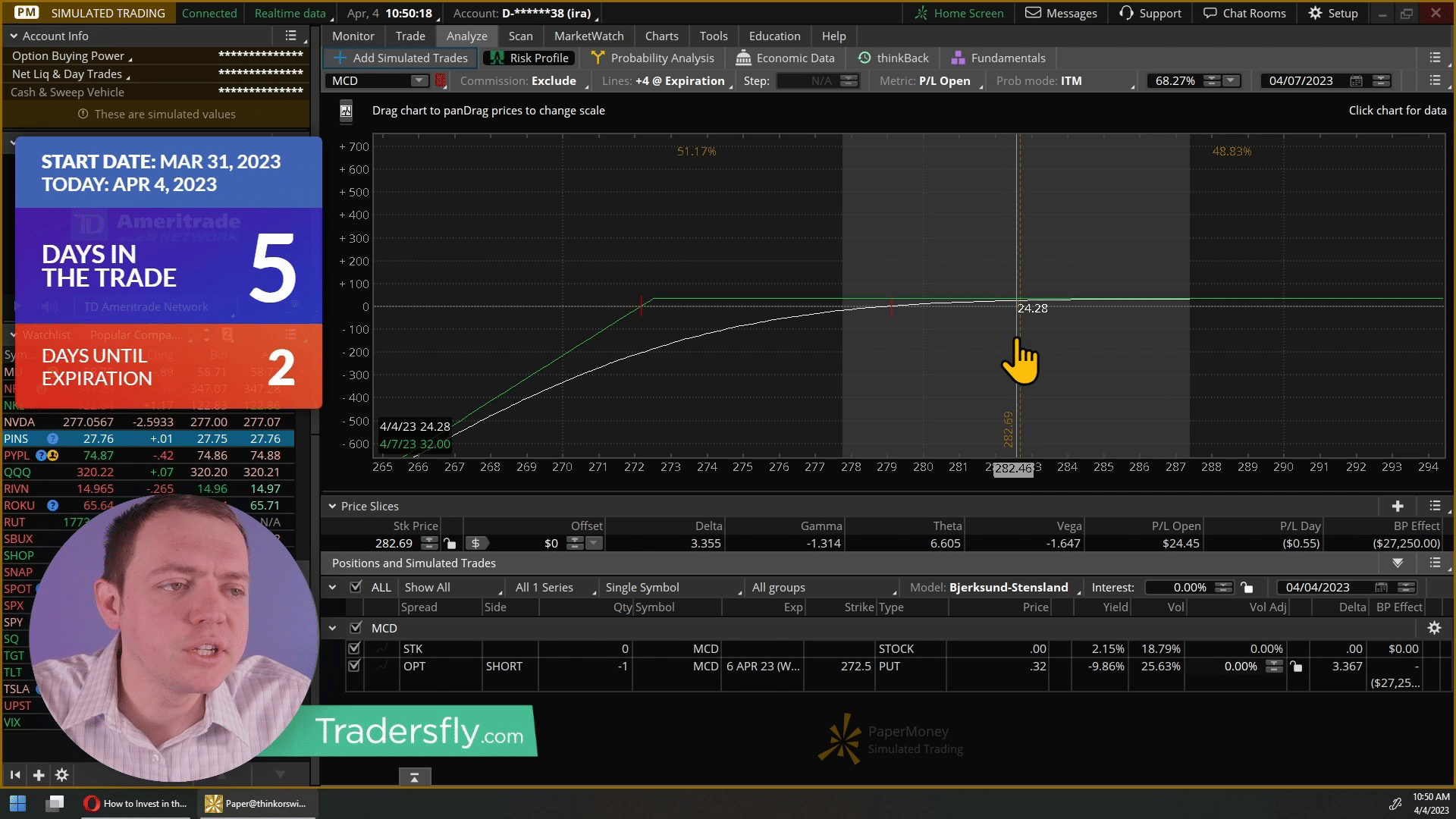Image resolution: width=1456 pixels, height=819 pixels.
Task: Open sidebar gear settings at bottom
Action: 62,775
